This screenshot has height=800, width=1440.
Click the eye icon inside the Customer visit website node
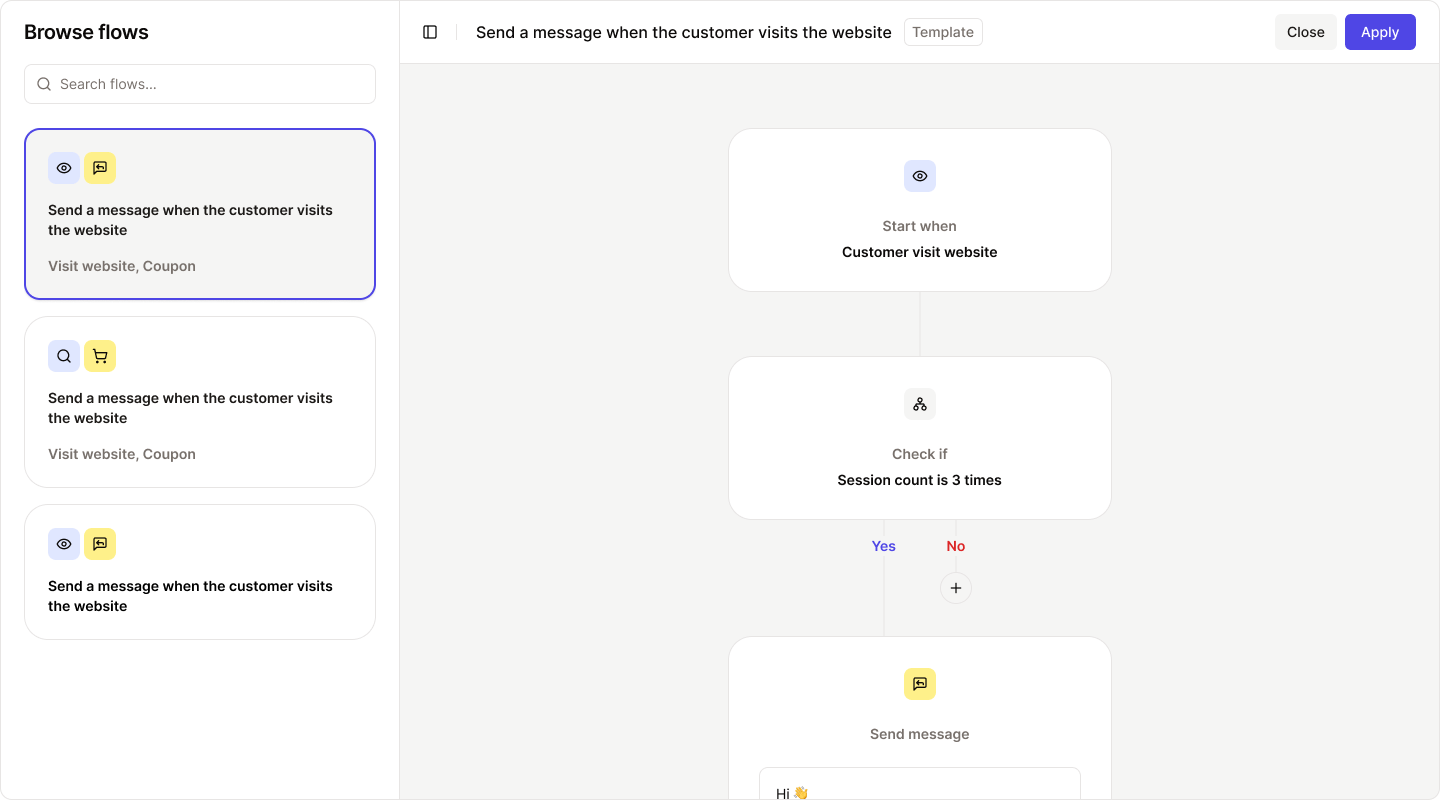pos(919,175)
